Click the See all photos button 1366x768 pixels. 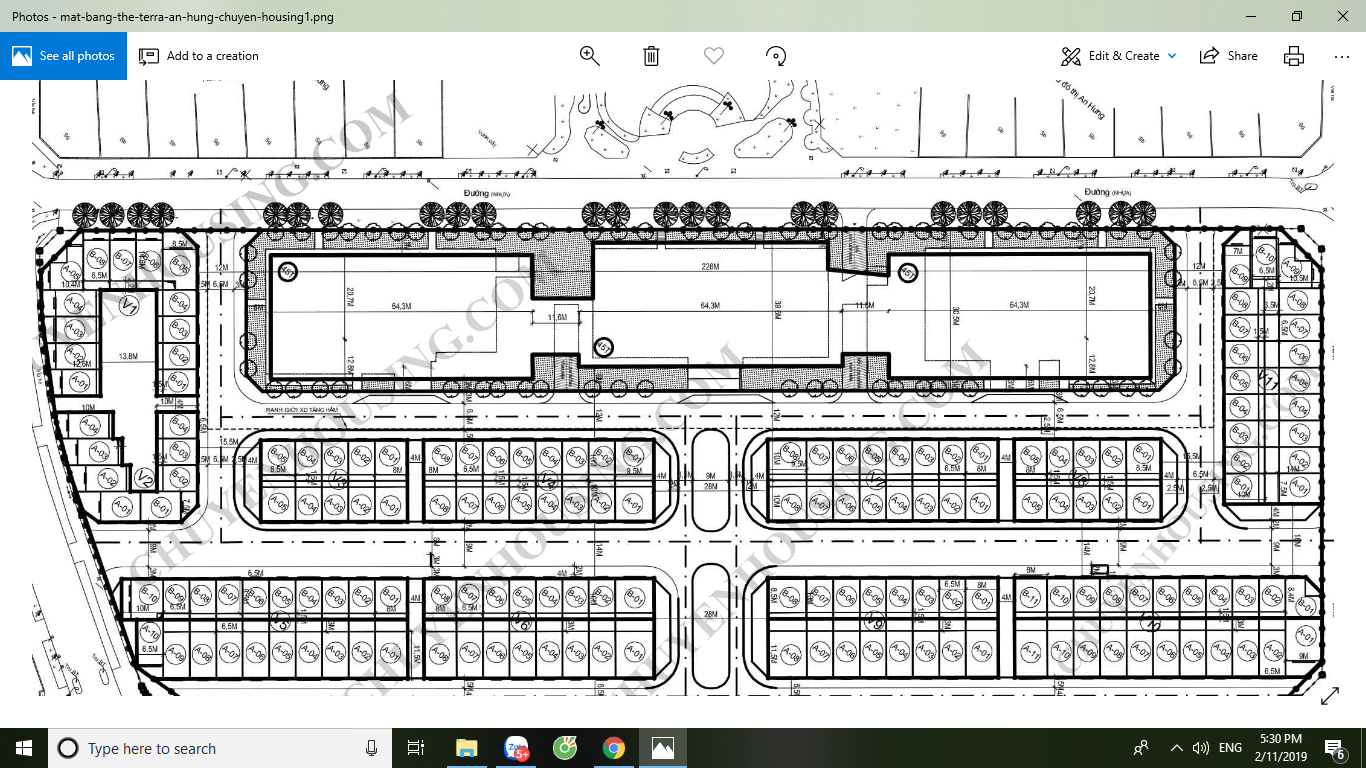coord(63,56)
